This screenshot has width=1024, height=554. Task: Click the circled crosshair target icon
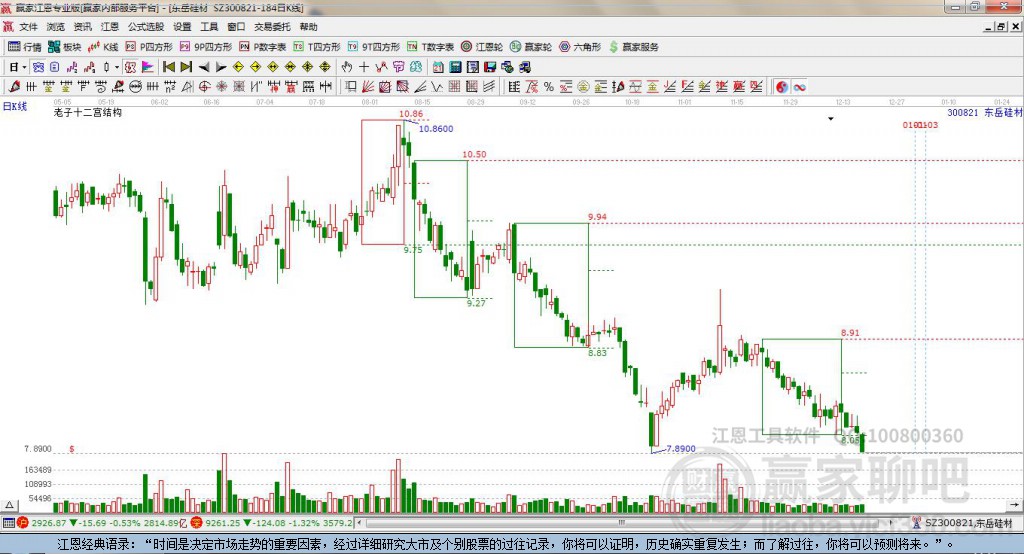click(204, 86)
